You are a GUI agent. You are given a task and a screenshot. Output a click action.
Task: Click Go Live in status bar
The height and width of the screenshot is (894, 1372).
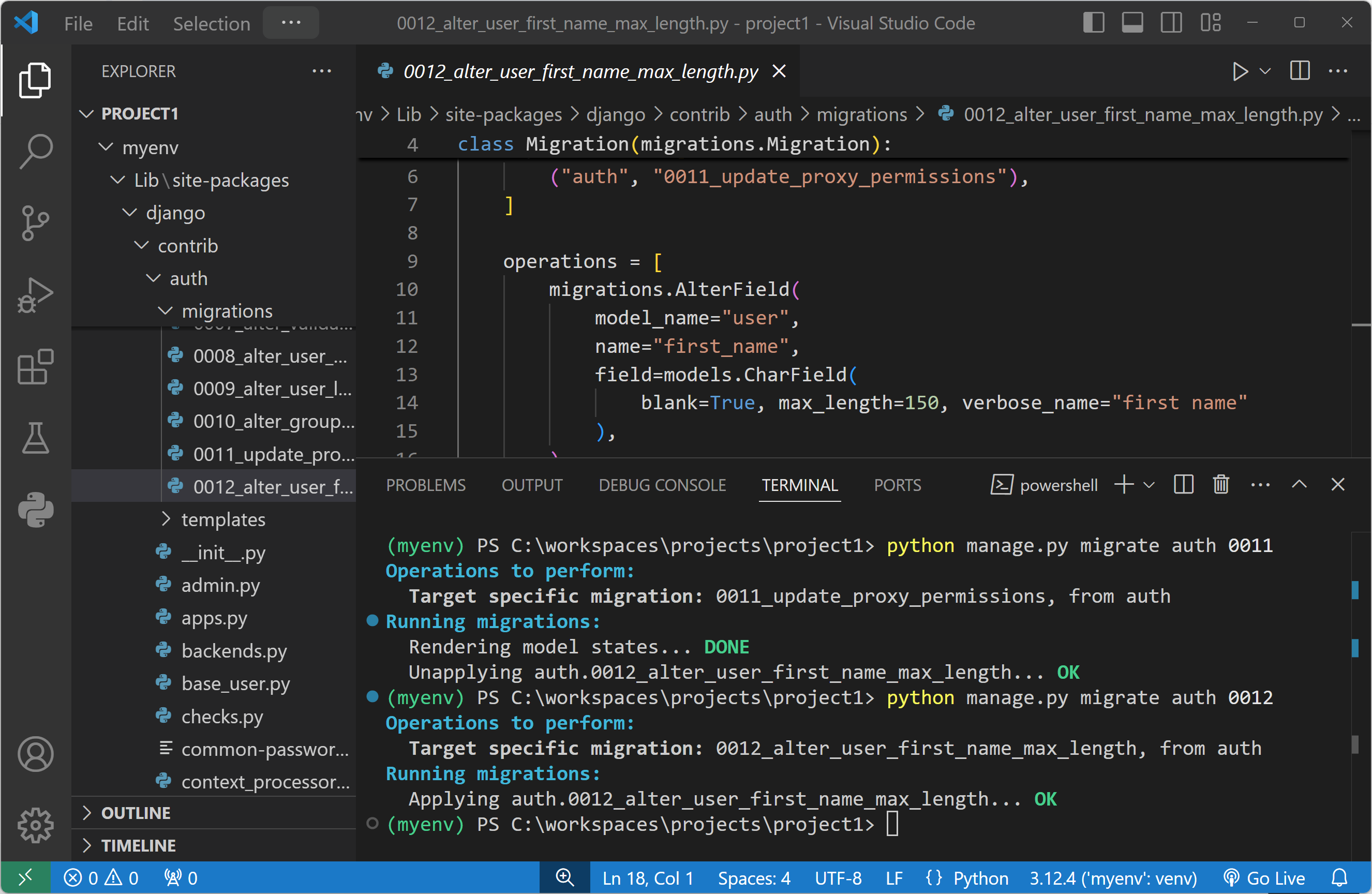coord(1264,878)
